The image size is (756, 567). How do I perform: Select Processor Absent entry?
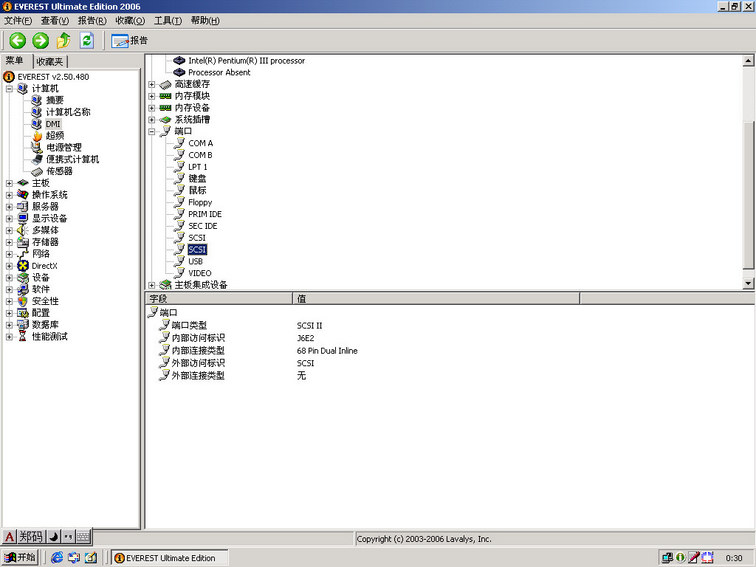click(219, 72)
